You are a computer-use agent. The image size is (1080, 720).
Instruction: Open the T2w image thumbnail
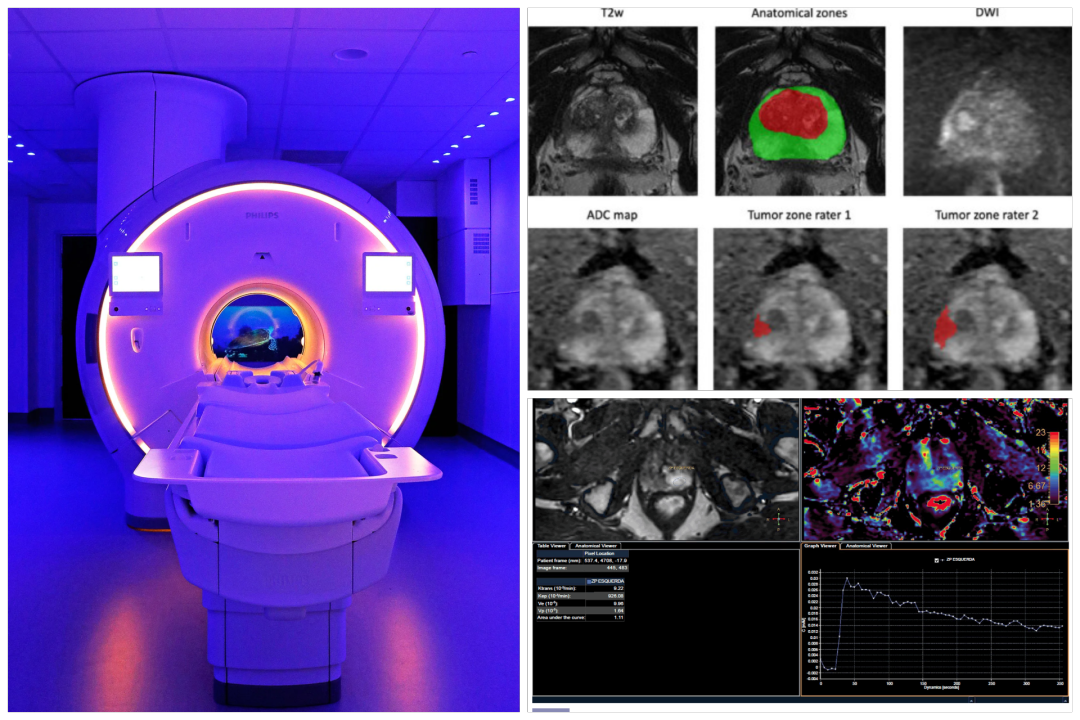point(612,109)
